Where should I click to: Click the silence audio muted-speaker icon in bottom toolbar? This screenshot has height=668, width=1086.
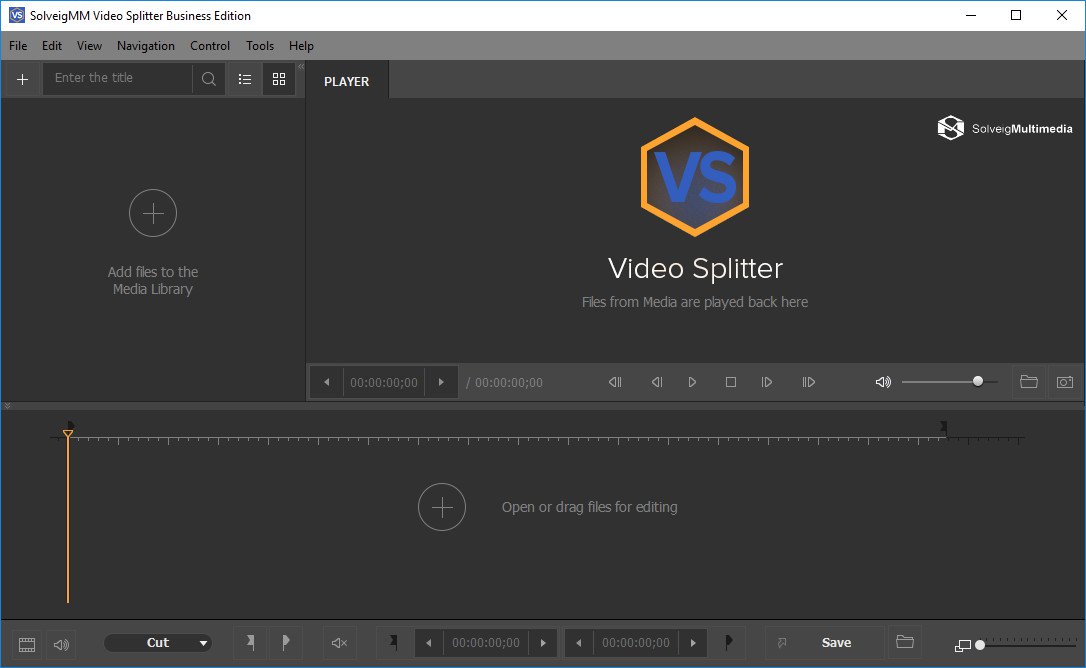pos(339,643)
